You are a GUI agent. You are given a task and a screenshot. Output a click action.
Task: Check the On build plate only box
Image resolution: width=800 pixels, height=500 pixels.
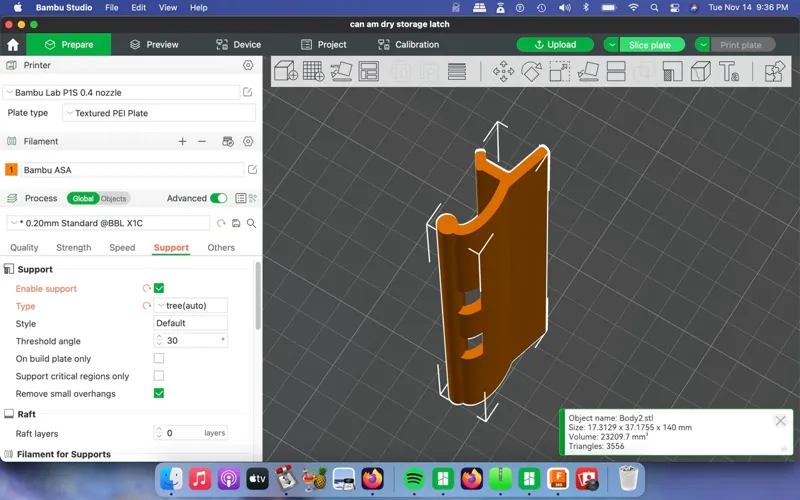pyautogui.click(x=159, y=358)
